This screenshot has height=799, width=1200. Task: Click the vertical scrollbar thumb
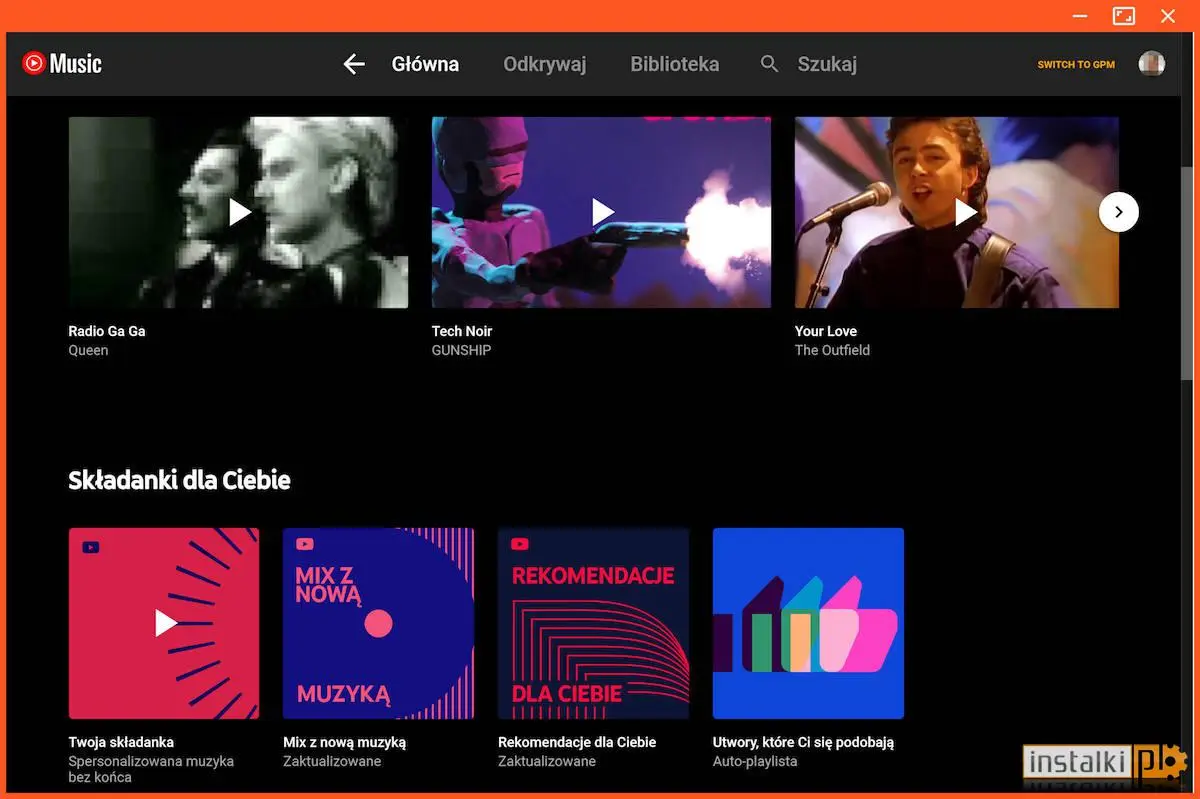coord(1187,272)
